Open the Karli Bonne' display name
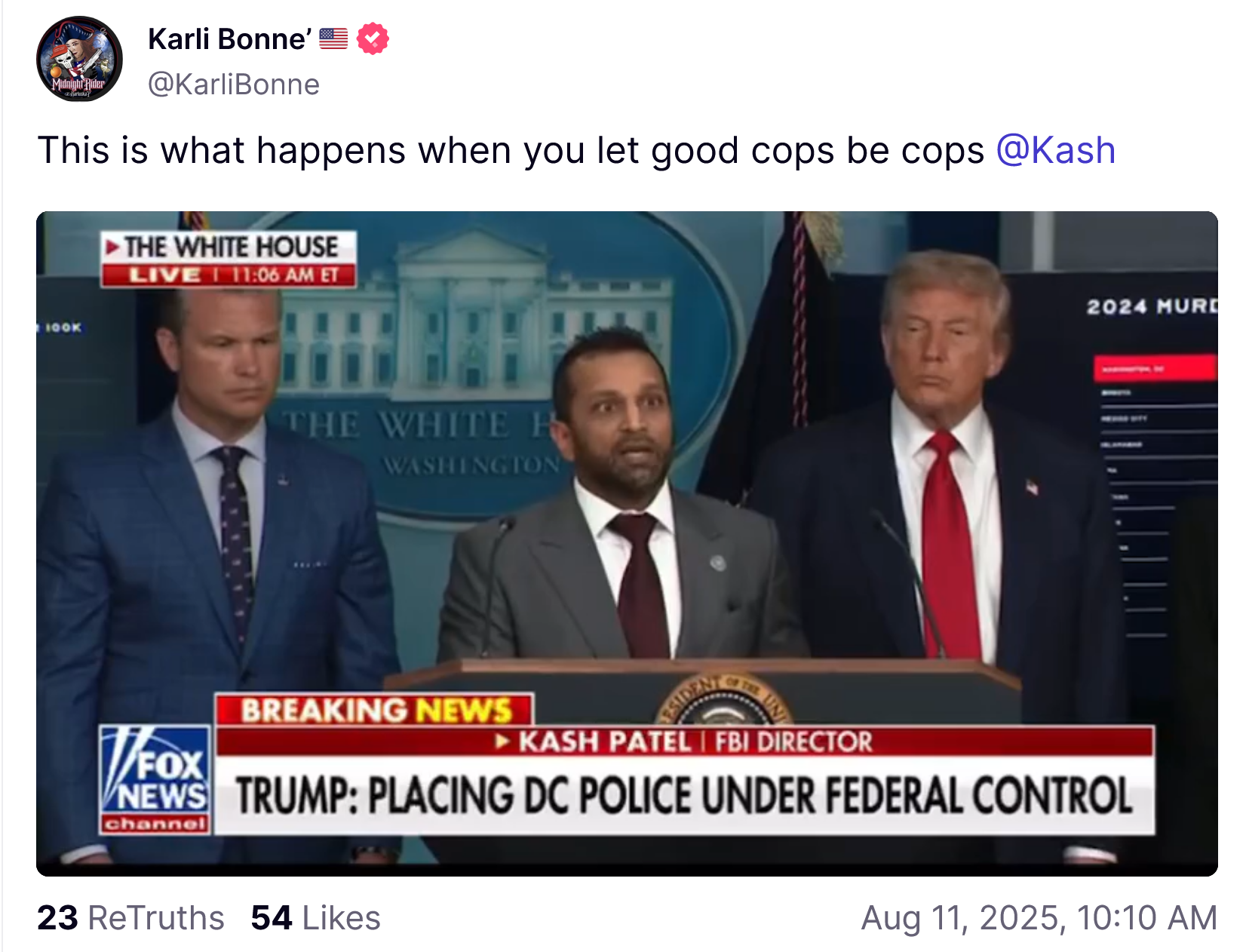Screen dimensions: 1246x952 click(x=229, y=38)
